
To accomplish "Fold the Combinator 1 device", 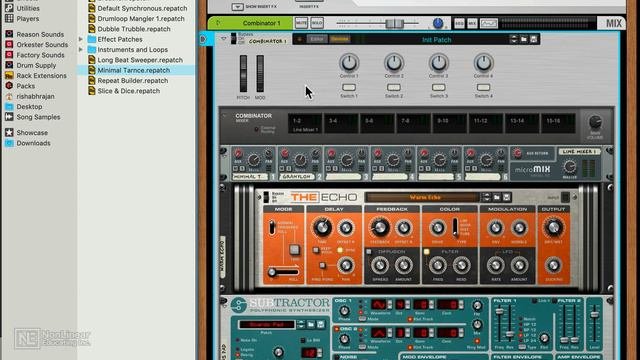I will [223, 39].
